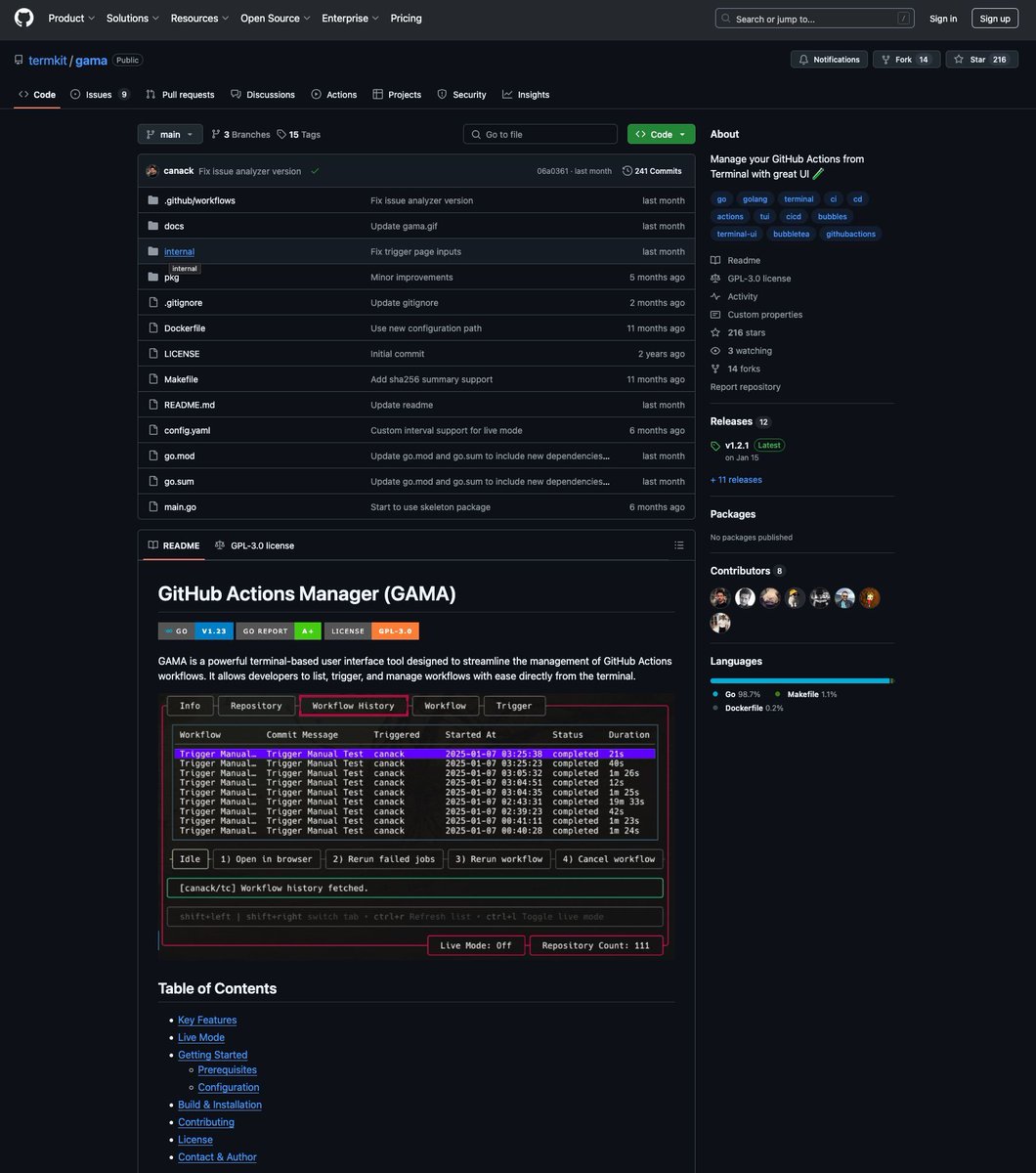View the 3 watching link

[741, 351]
